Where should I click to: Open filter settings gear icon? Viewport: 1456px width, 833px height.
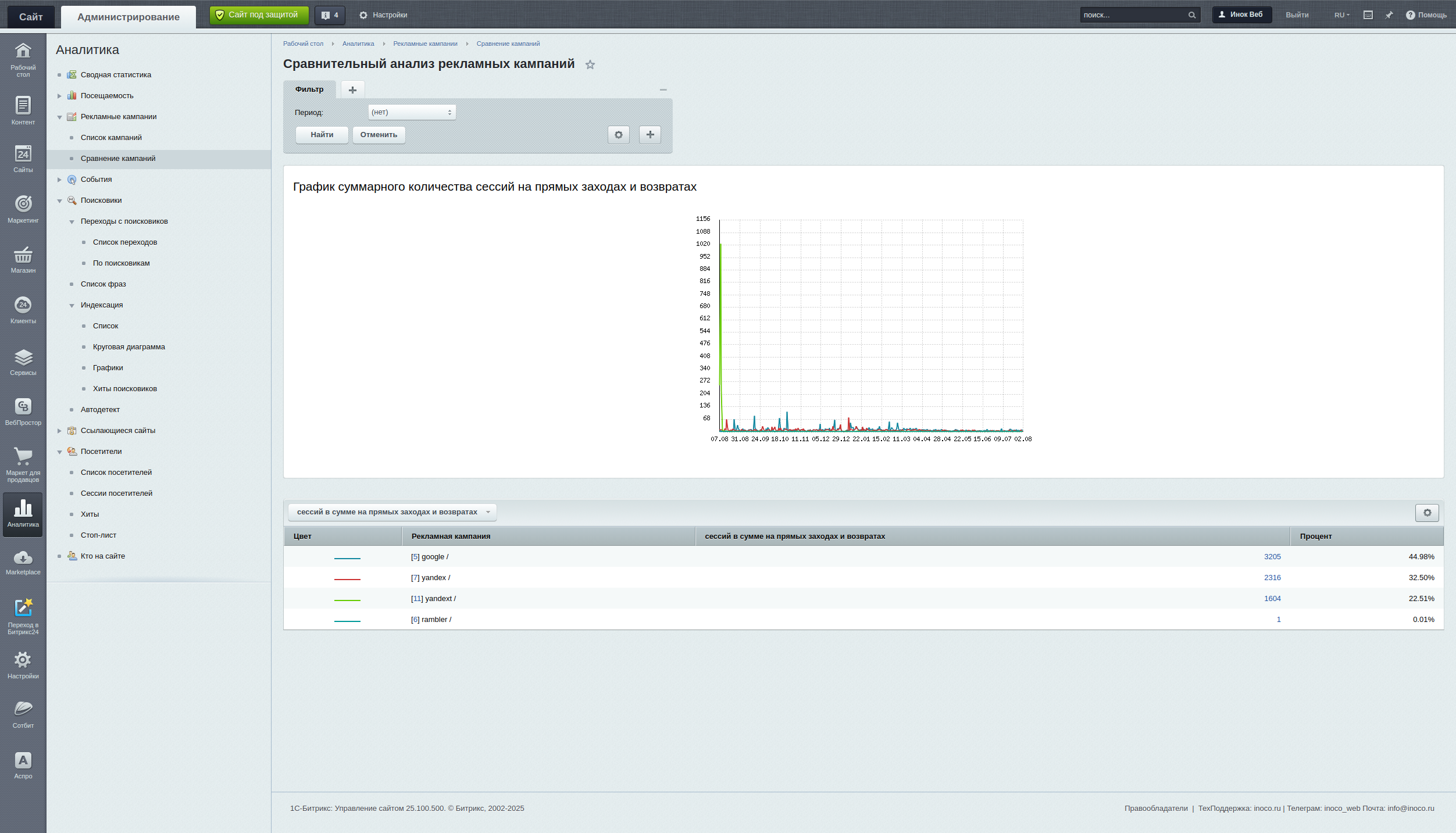618,135
